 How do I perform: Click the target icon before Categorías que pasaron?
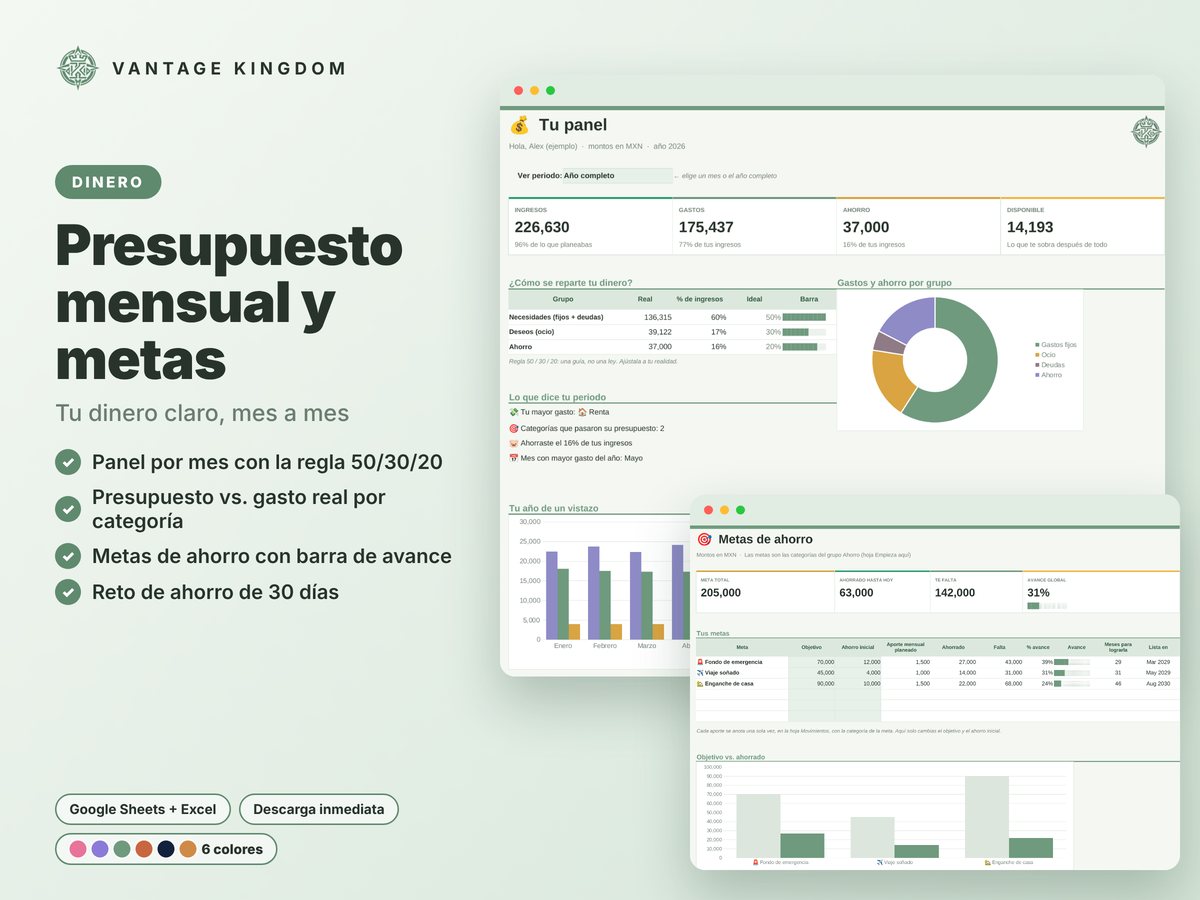514,428
